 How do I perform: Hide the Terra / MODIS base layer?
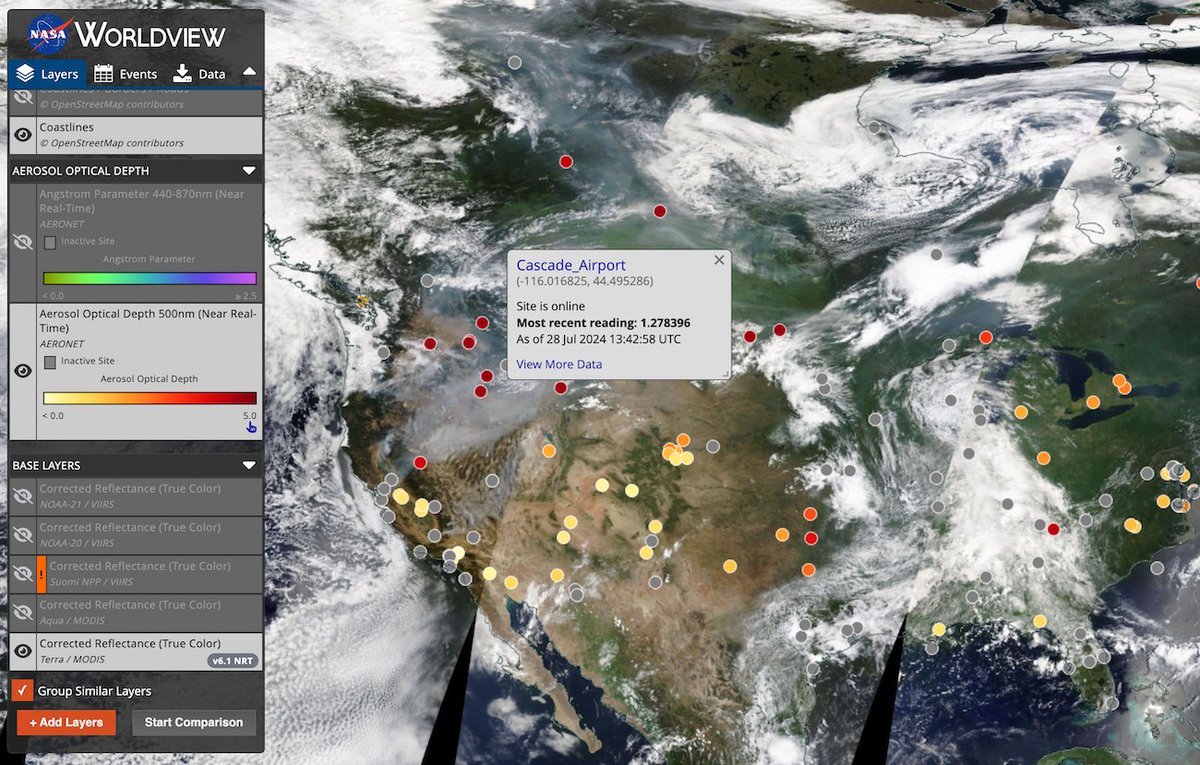(x=23, y=651)
